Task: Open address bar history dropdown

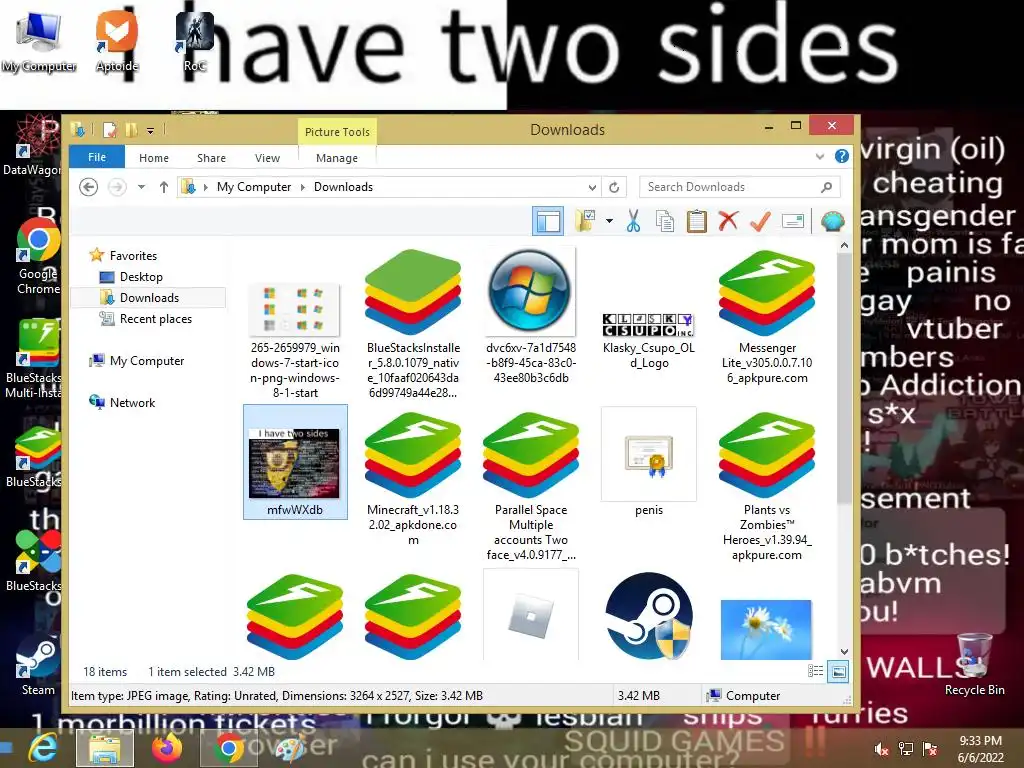Action: (x=592, y=187)
